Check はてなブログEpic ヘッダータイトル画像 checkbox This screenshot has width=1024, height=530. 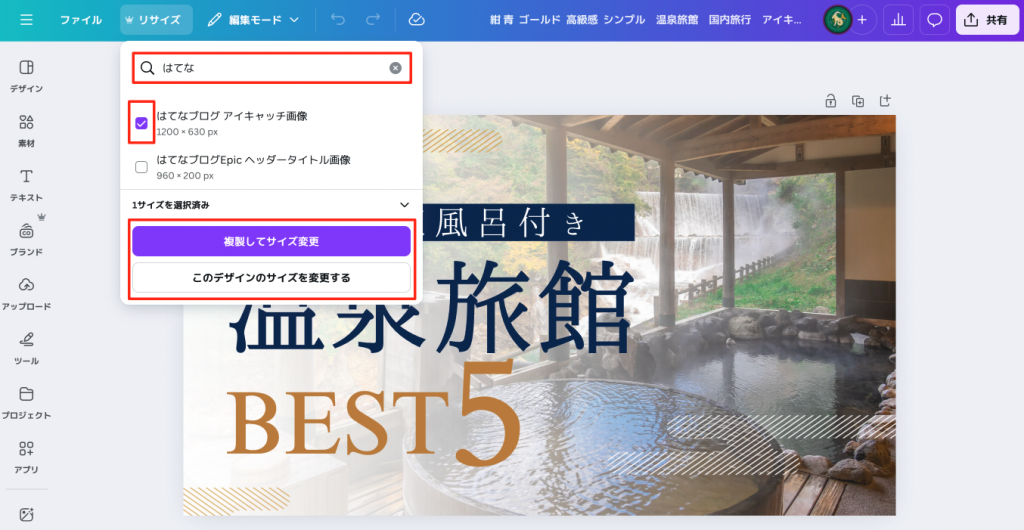click(x=142, y=167)
